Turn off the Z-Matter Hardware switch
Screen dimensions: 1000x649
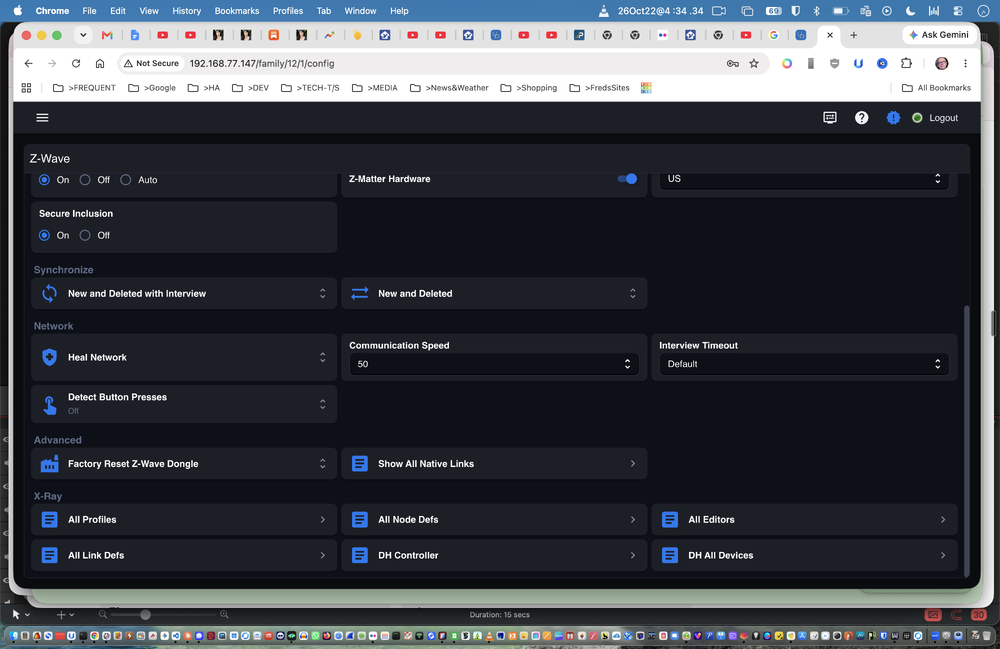(628, 179)
